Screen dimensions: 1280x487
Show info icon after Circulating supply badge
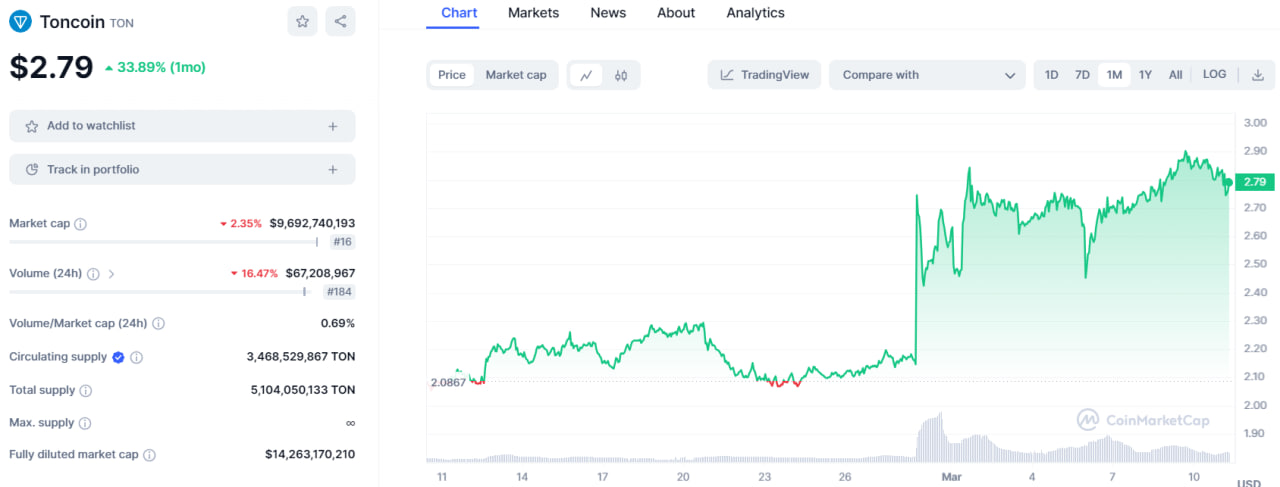point(137,357)
